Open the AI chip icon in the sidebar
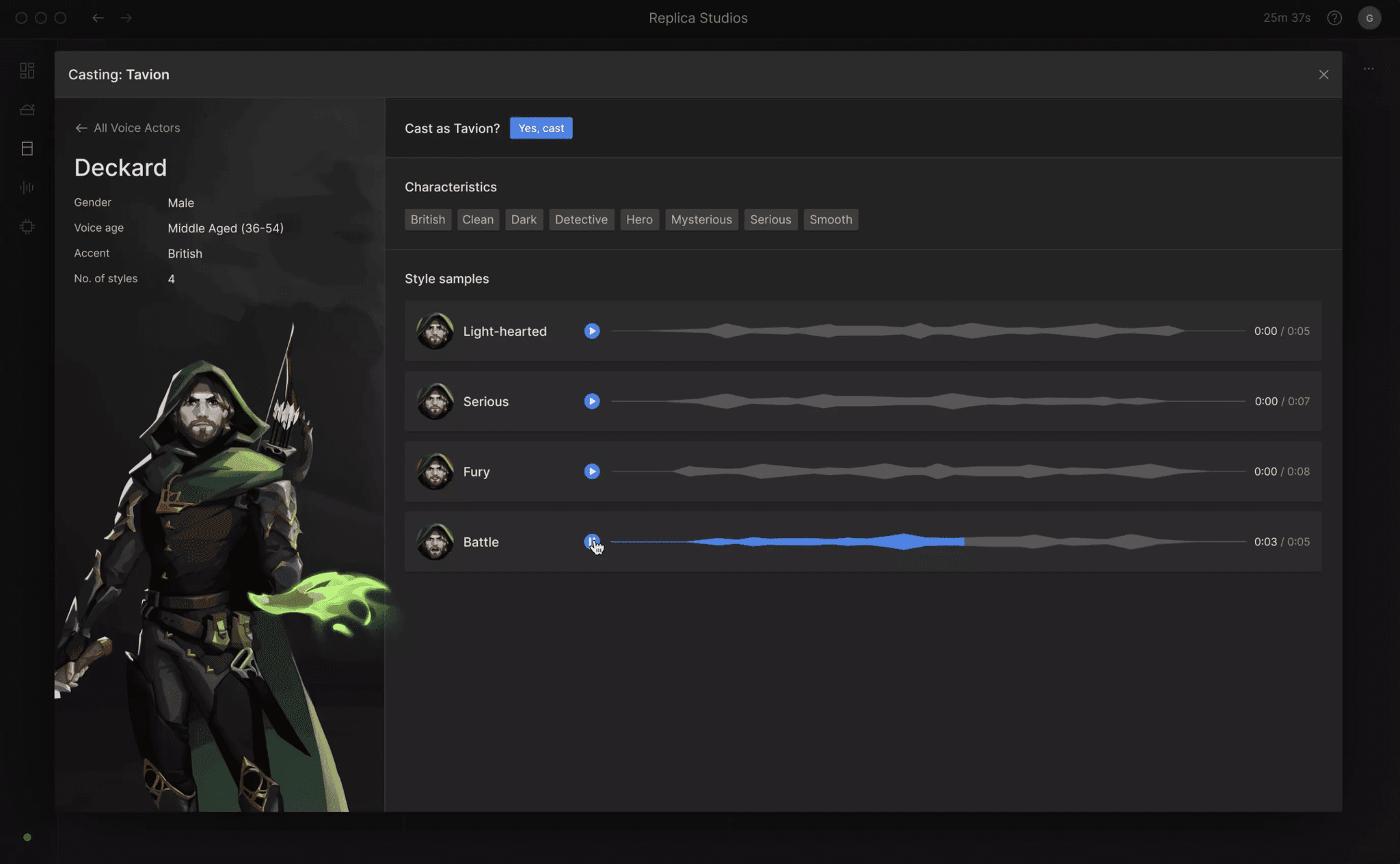1400x864 pixels. [27, 226]
